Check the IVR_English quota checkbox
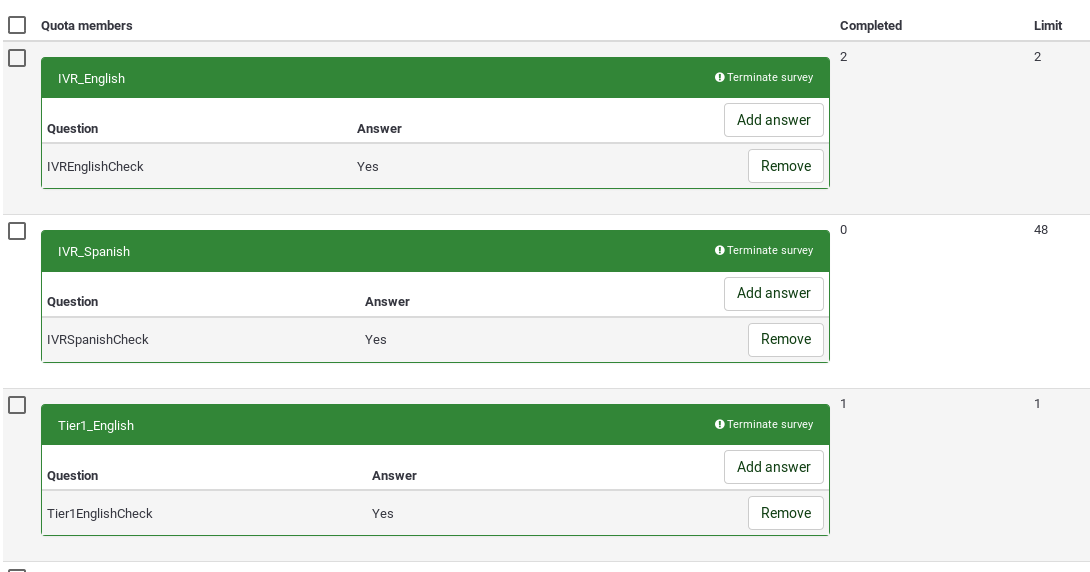 click(x=17, y=58)
